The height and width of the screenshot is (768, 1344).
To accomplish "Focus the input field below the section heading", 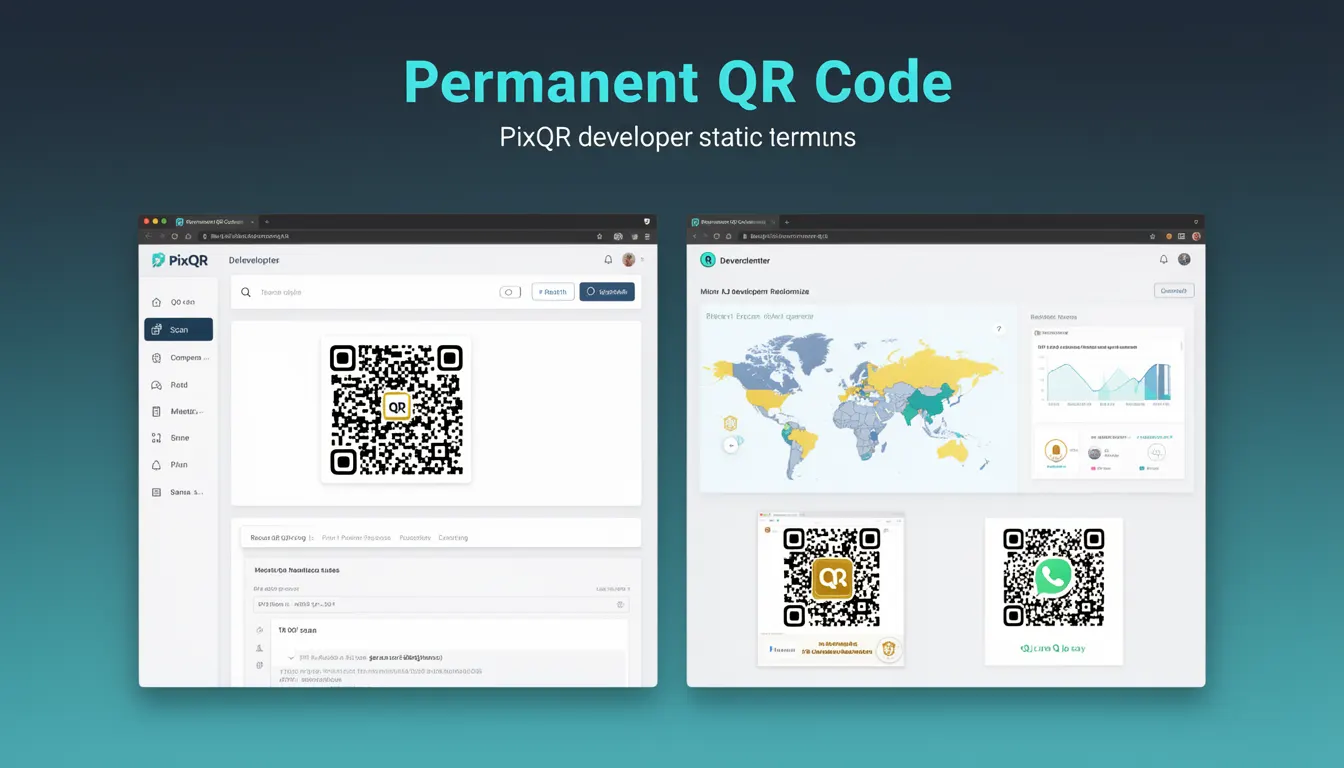I will point(440,604).
